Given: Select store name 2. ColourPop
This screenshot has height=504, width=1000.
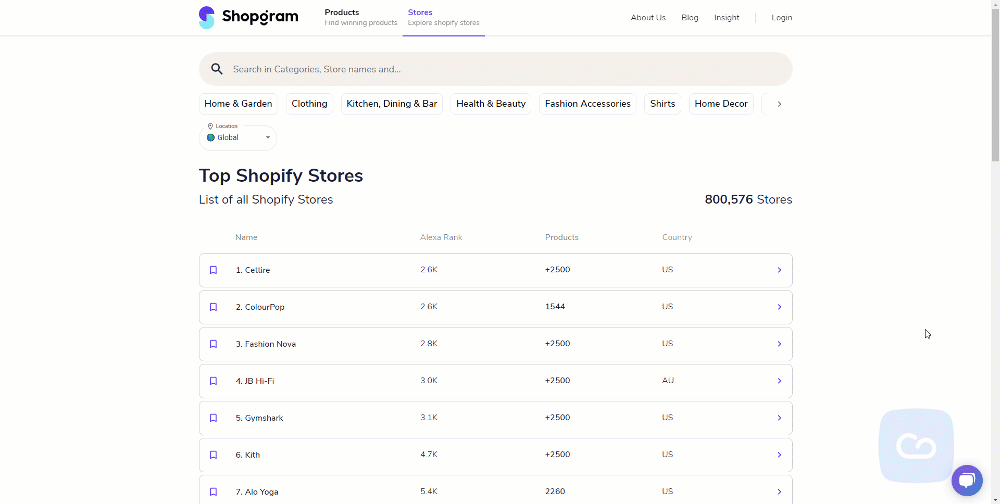Looking at the screenshot, I should tap(260, 308).
